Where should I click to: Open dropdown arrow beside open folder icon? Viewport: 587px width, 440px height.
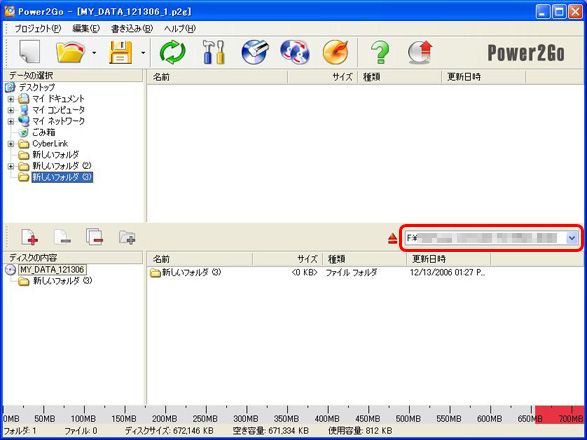(x=94, y=53)
